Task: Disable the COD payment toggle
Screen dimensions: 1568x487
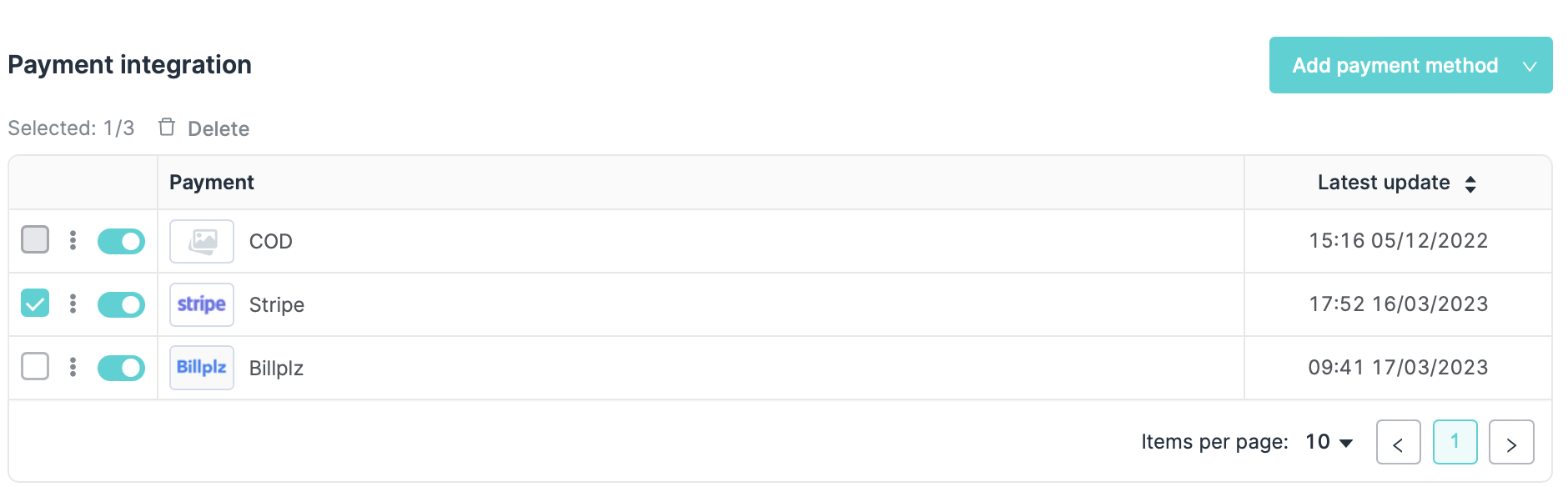Action: [x=121, y=241]
